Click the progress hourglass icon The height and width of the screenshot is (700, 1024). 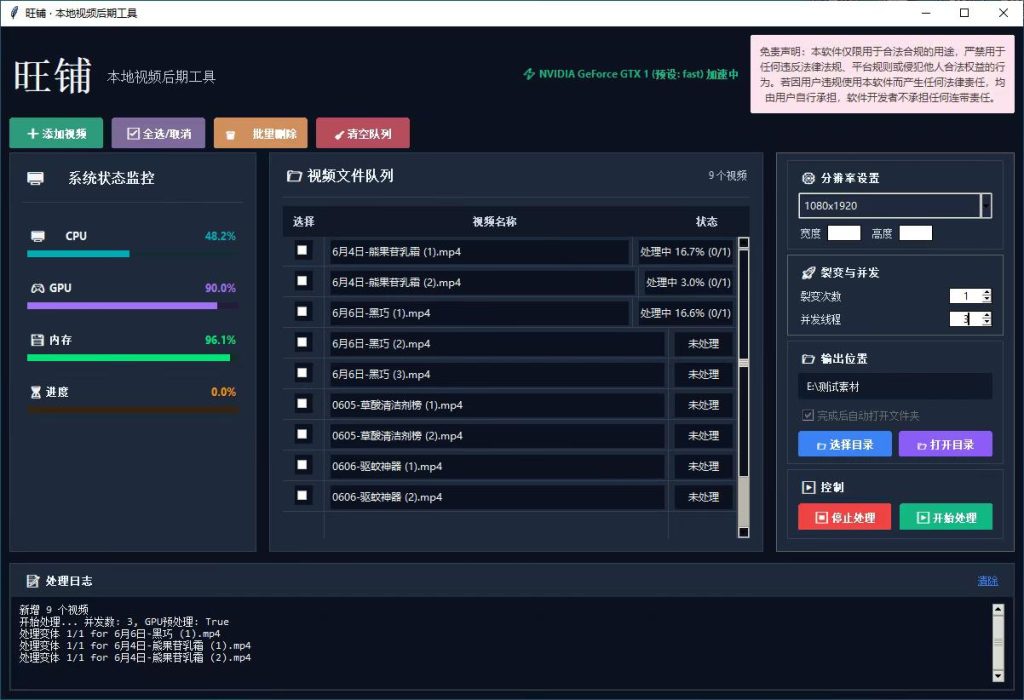(36, 392)
